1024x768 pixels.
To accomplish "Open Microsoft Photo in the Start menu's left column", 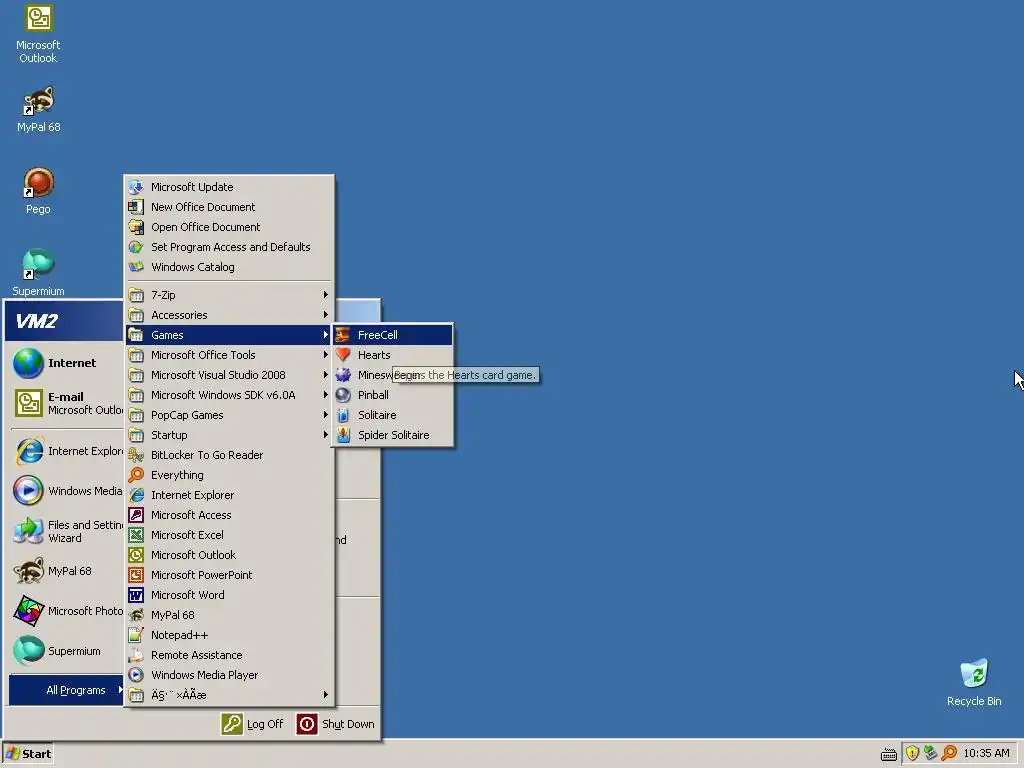I will pos(66,611).
